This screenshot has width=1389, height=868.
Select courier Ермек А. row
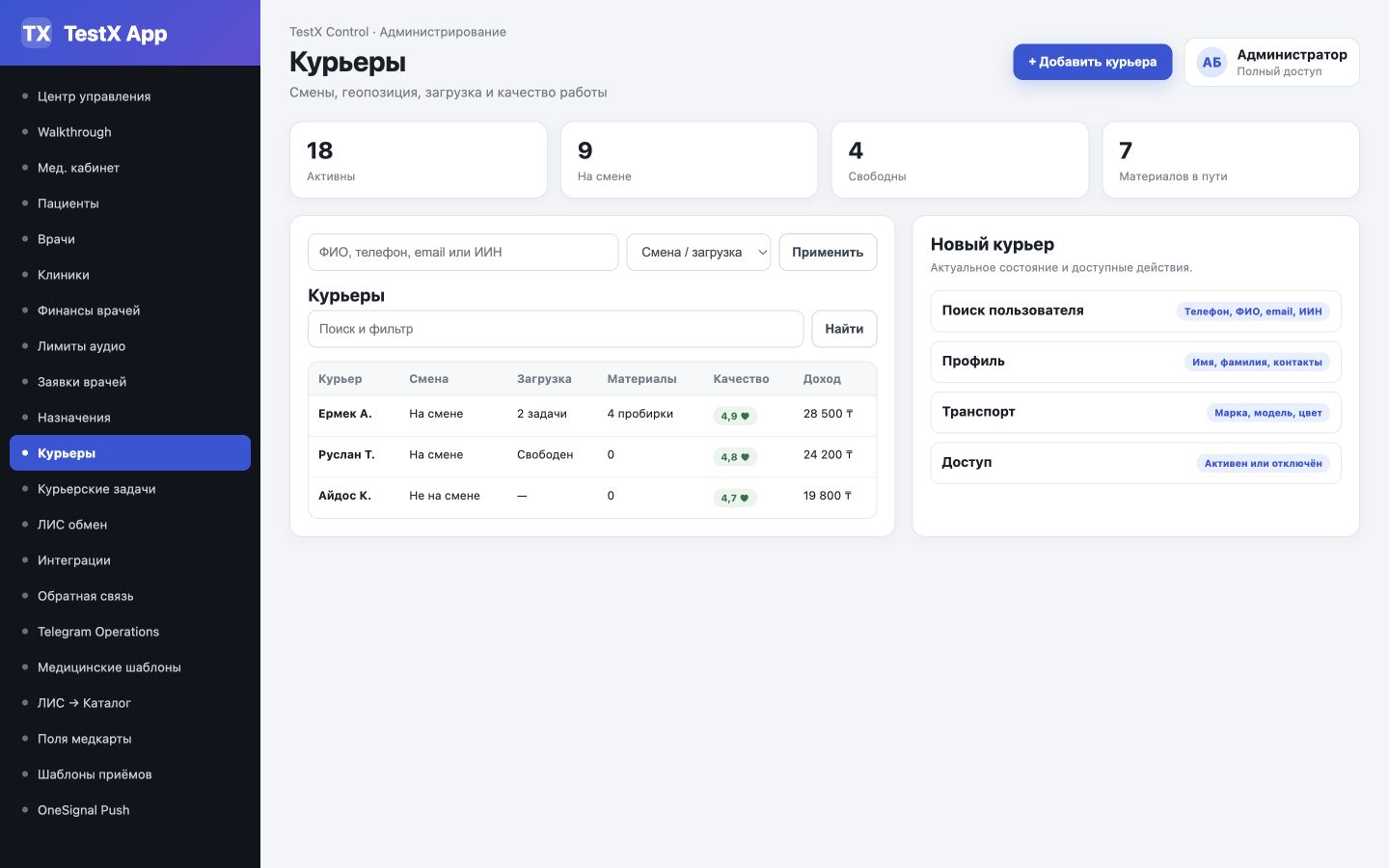click(x=592, y=415)
